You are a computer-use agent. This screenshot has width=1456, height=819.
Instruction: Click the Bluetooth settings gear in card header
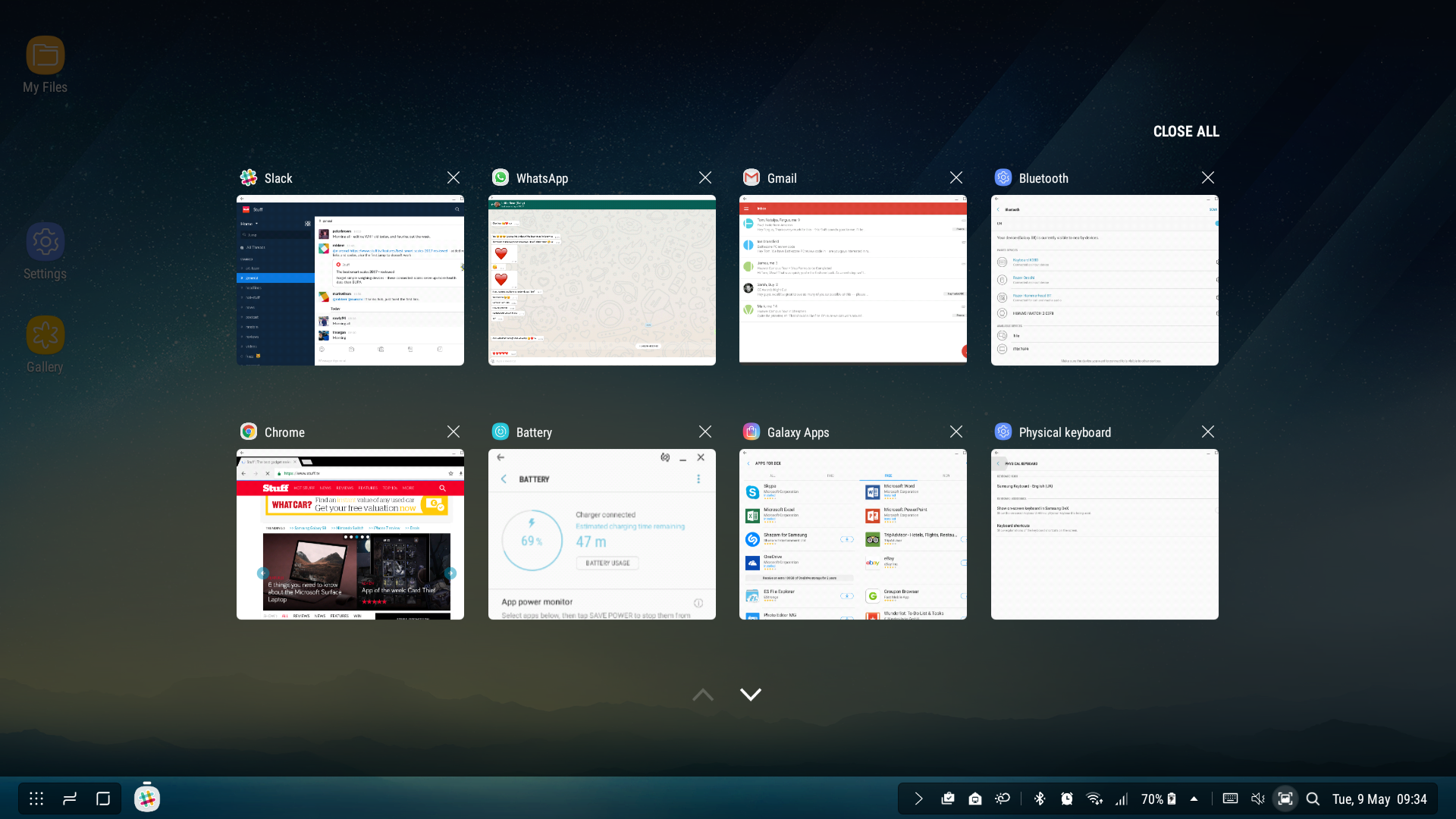[x=1003, y=177]
